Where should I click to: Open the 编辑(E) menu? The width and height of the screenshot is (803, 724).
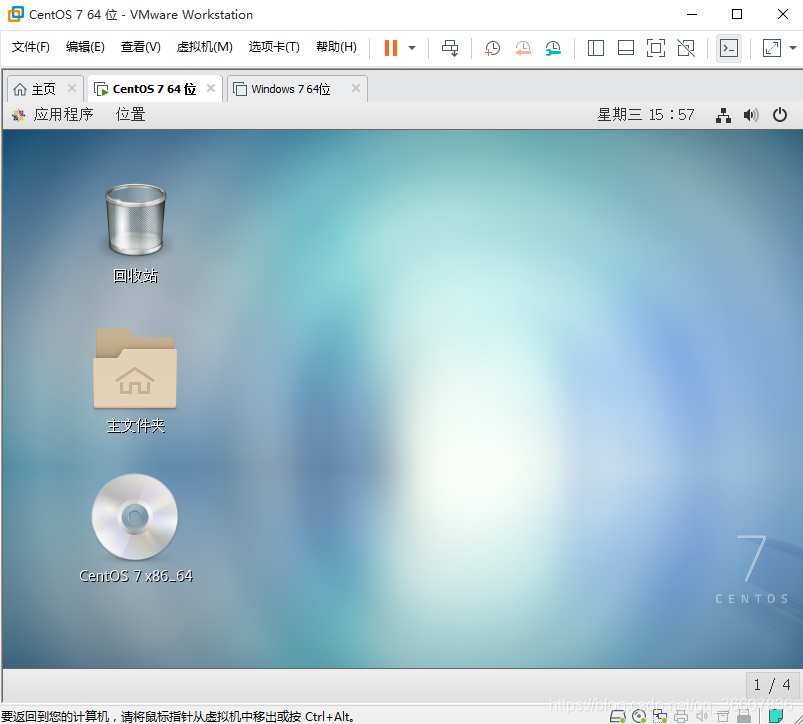[x=85, y=47]
